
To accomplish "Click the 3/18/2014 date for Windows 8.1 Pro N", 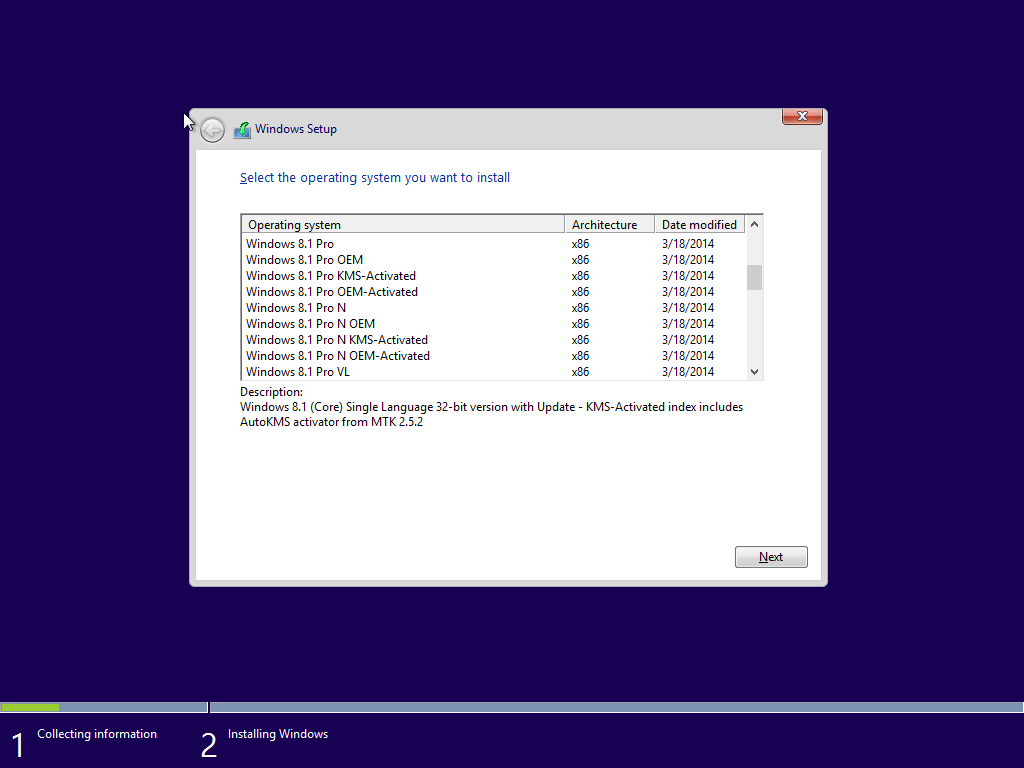I will pyautogui.click(x=688, y=308).
